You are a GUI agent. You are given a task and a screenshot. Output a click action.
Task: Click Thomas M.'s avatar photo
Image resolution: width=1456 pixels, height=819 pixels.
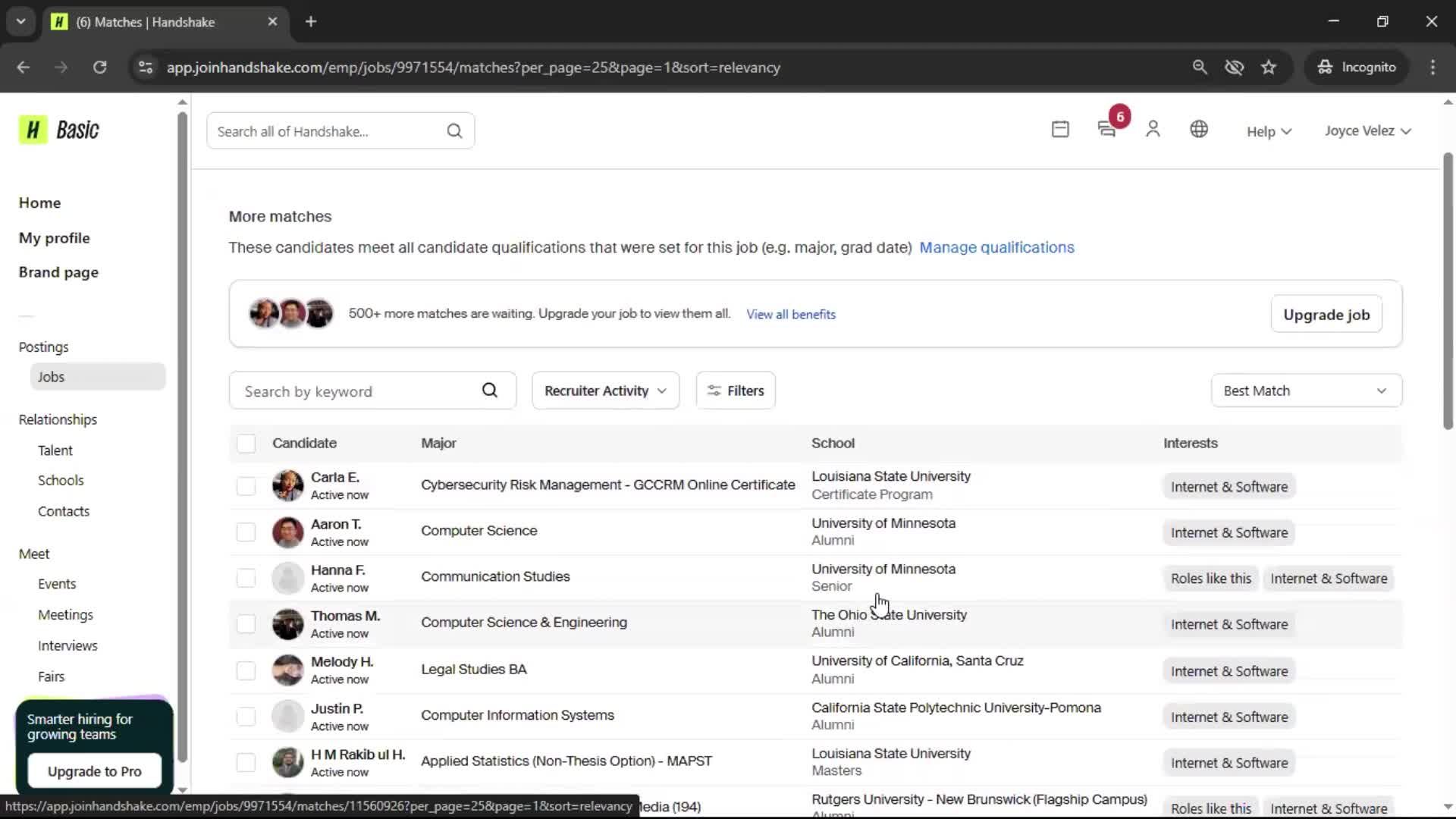click(287, 624)
